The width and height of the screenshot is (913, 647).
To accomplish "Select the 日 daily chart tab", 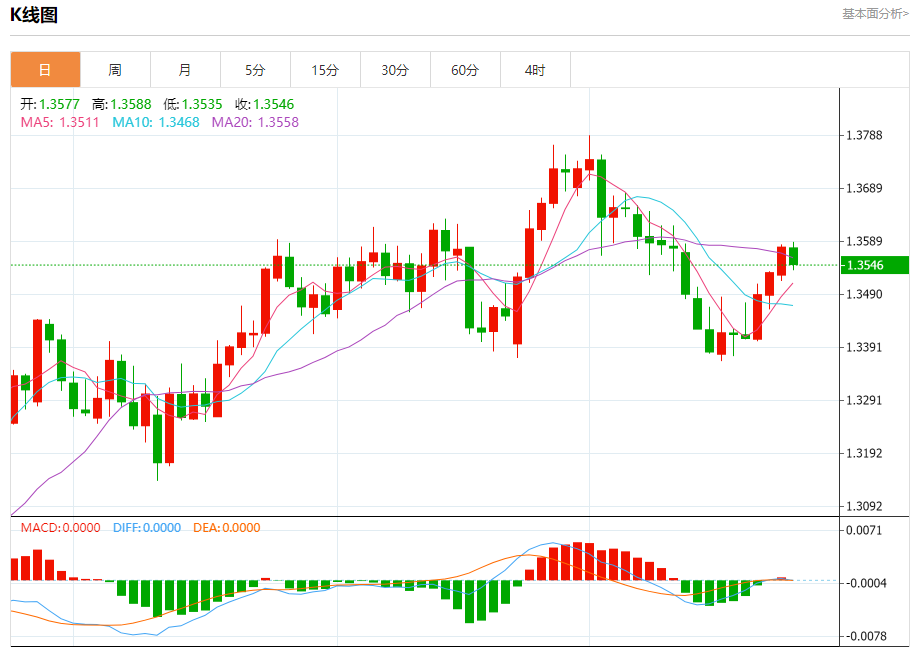I will pyautogui.click(x=45, y=70).
